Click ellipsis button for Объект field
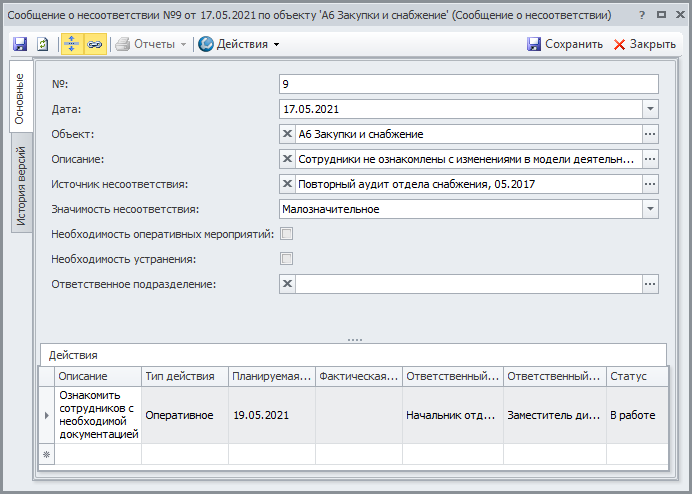The image size is (692, 494). [650, 134]
